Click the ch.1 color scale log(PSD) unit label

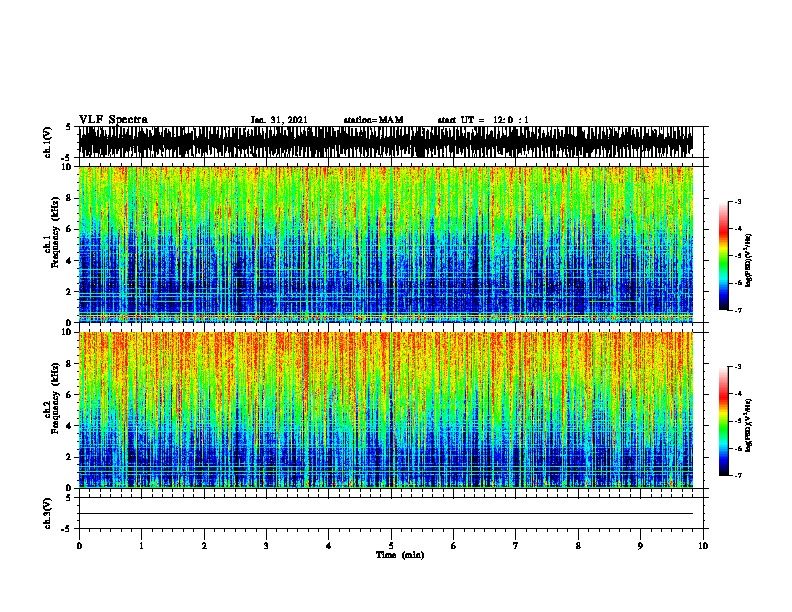(748, 261)
